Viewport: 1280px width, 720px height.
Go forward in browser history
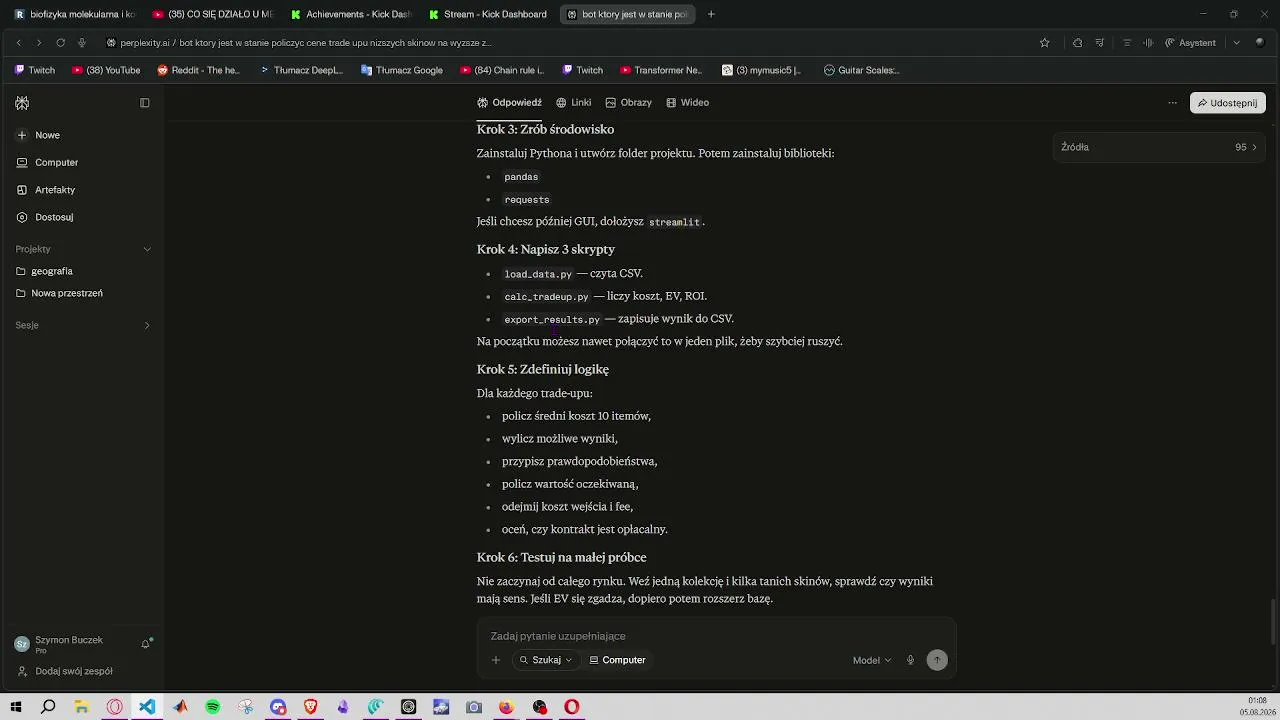(x=39, y=43)
